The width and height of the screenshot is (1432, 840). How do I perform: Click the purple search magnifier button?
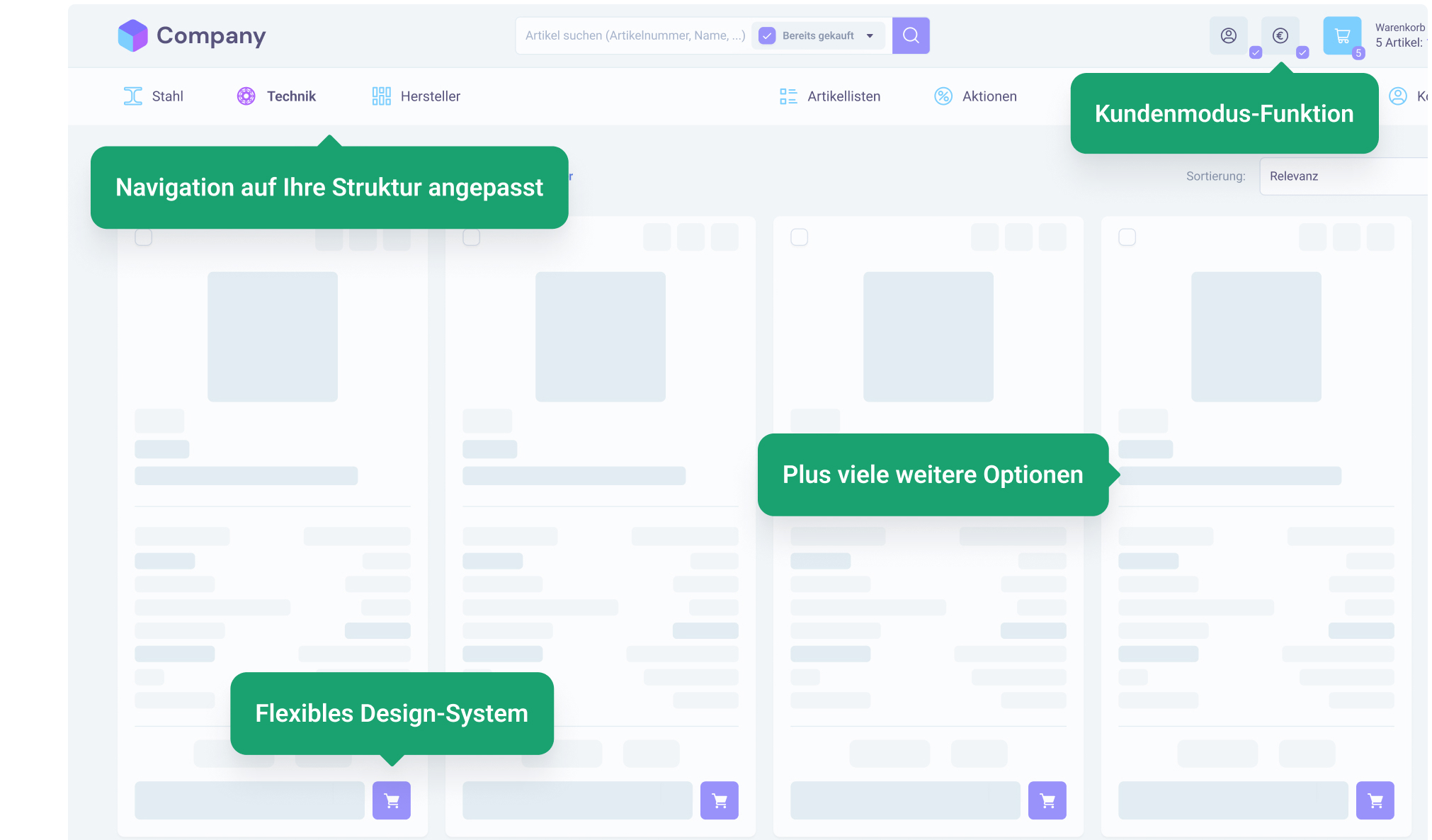(x=911, y=35)
